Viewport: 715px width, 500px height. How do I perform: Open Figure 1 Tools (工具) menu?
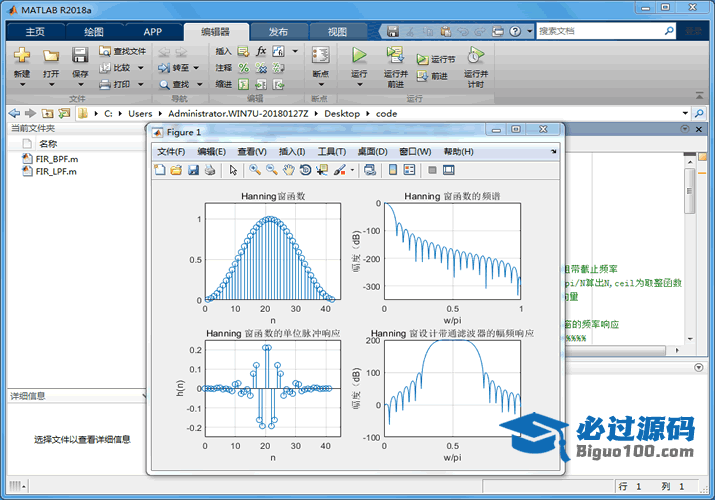click(x=332, y=151)
